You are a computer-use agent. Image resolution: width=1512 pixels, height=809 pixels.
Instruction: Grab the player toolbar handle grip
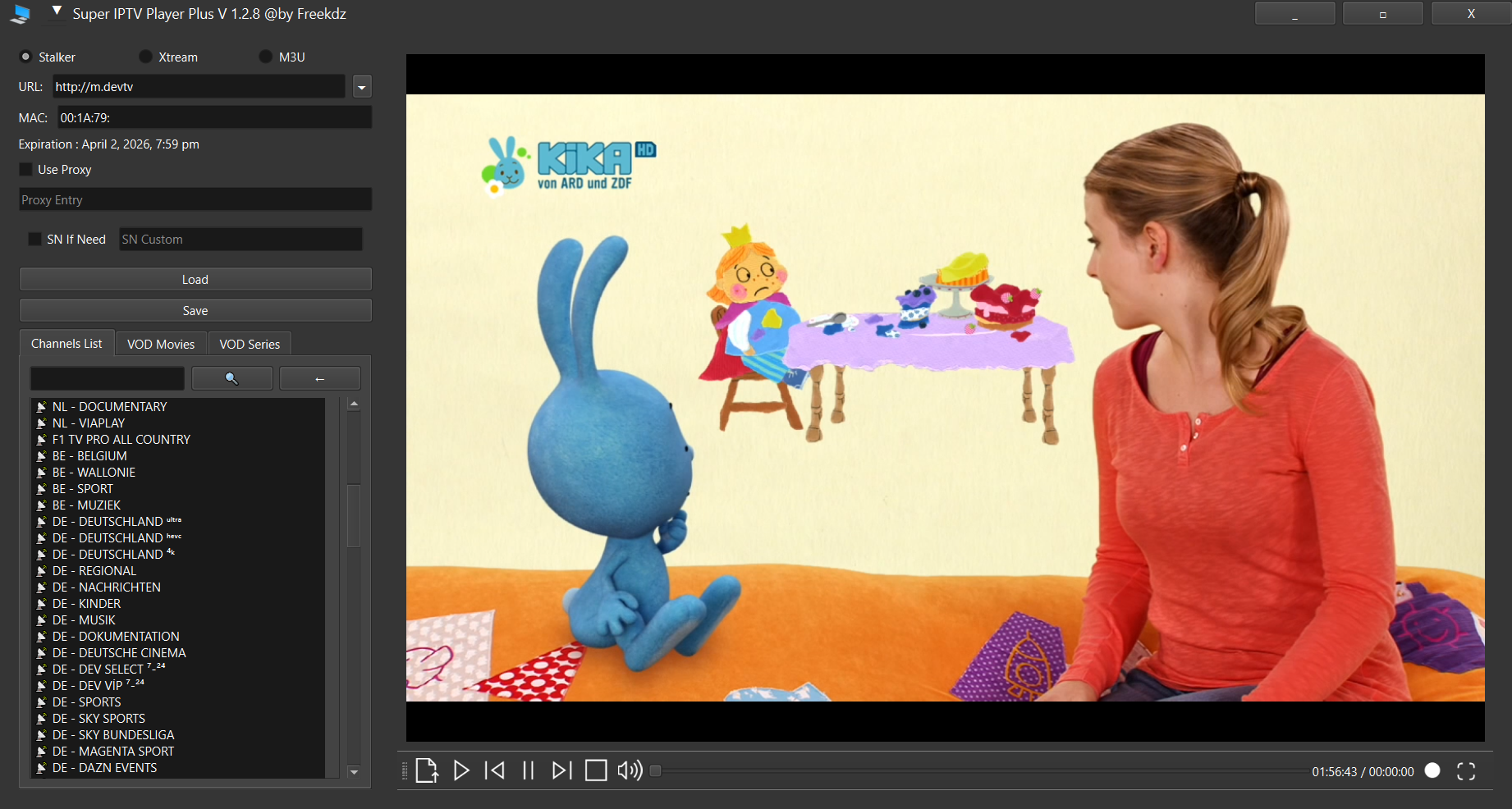pyautogui.click(x=404, y=771)
